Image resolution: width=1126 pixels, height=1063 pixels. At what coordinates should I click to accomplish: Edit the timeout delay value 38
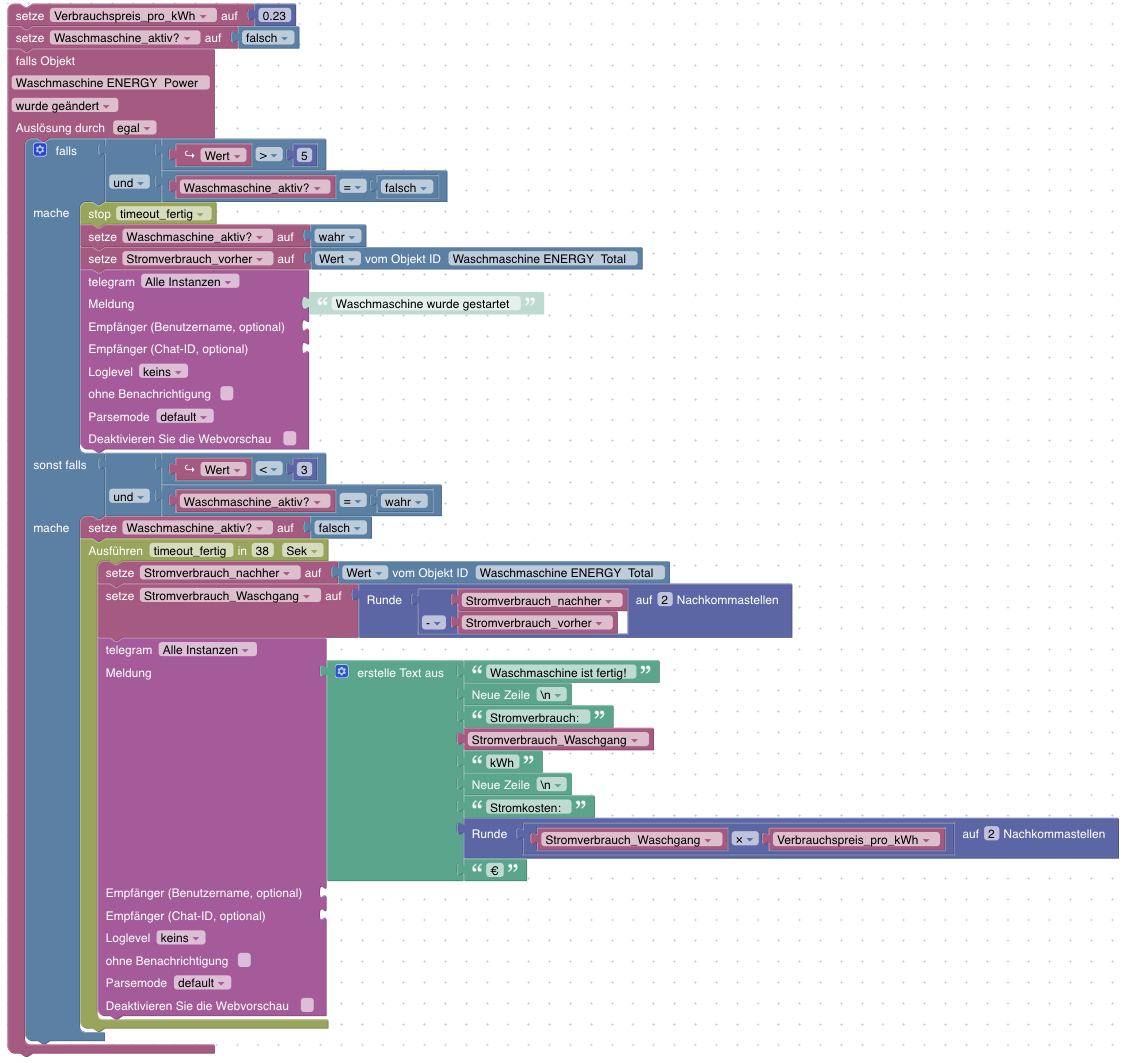pyautogui.click(x=262, y=551)
